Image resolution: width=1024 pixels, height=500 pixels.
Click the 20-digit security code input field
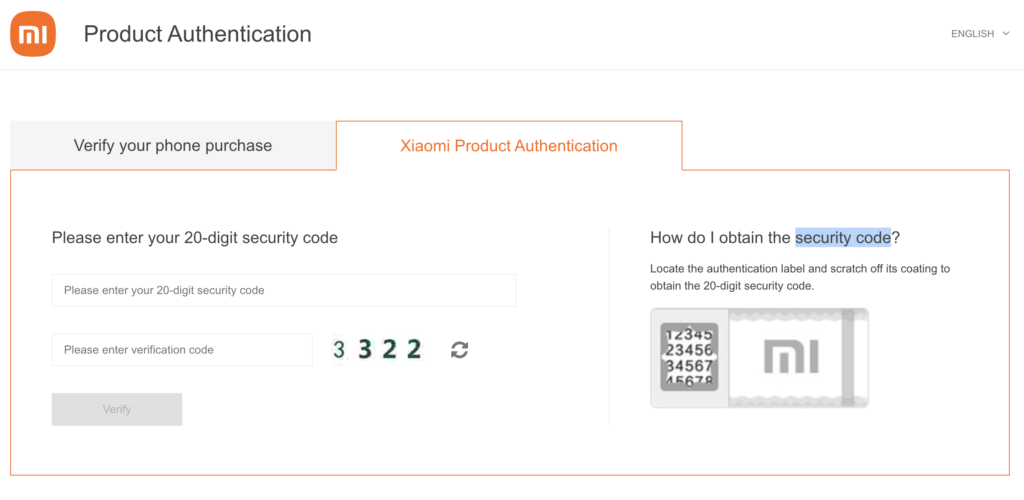[284, 290]
